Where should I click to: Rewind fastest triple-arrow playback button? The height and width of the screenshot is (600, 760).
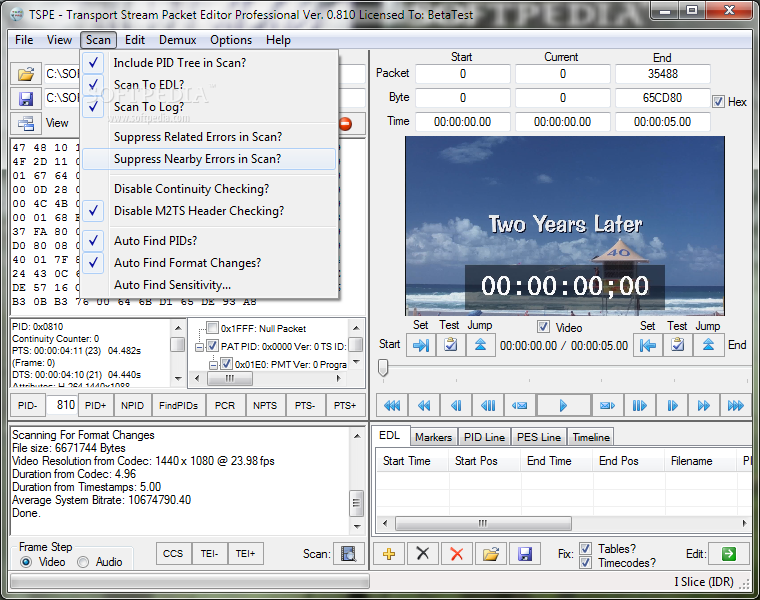(x=392, y=405)
